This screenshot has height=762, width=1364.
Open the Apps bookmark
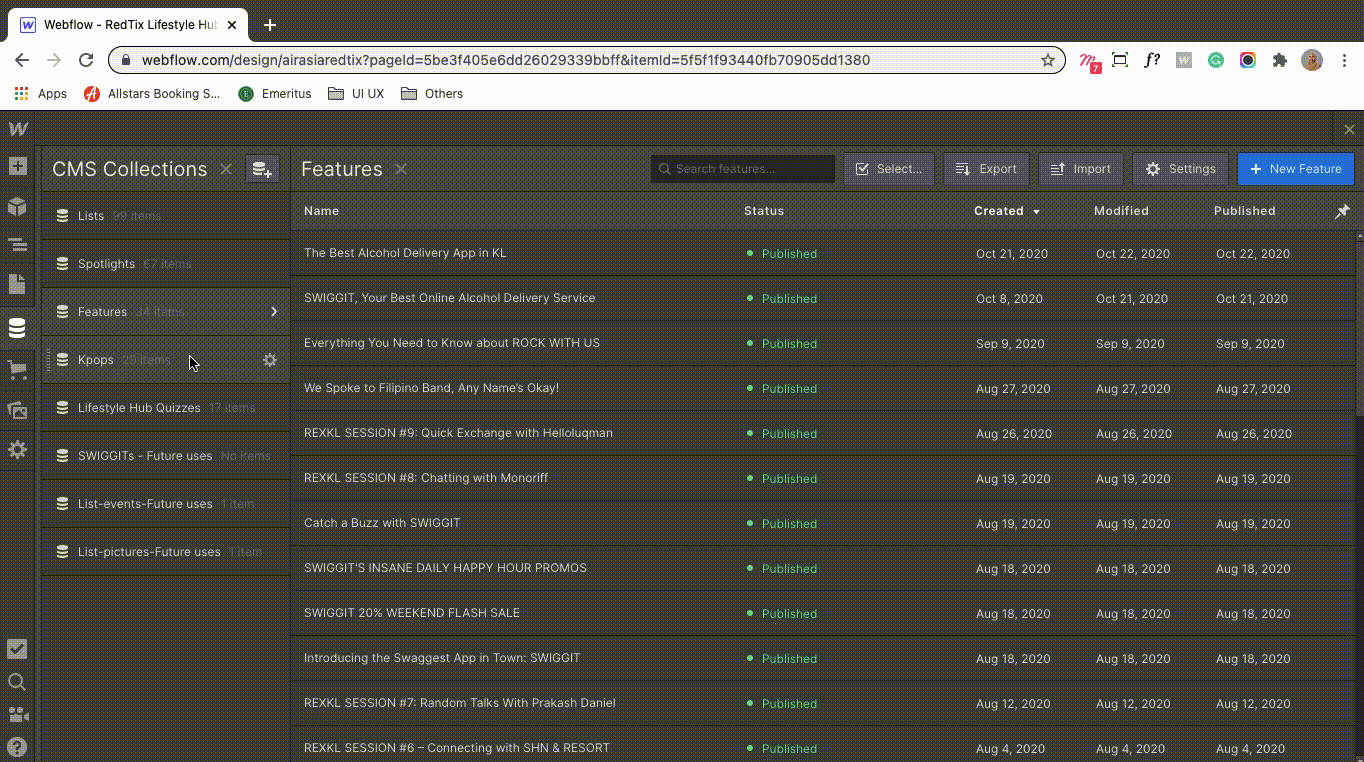click(x=41, y=93)
